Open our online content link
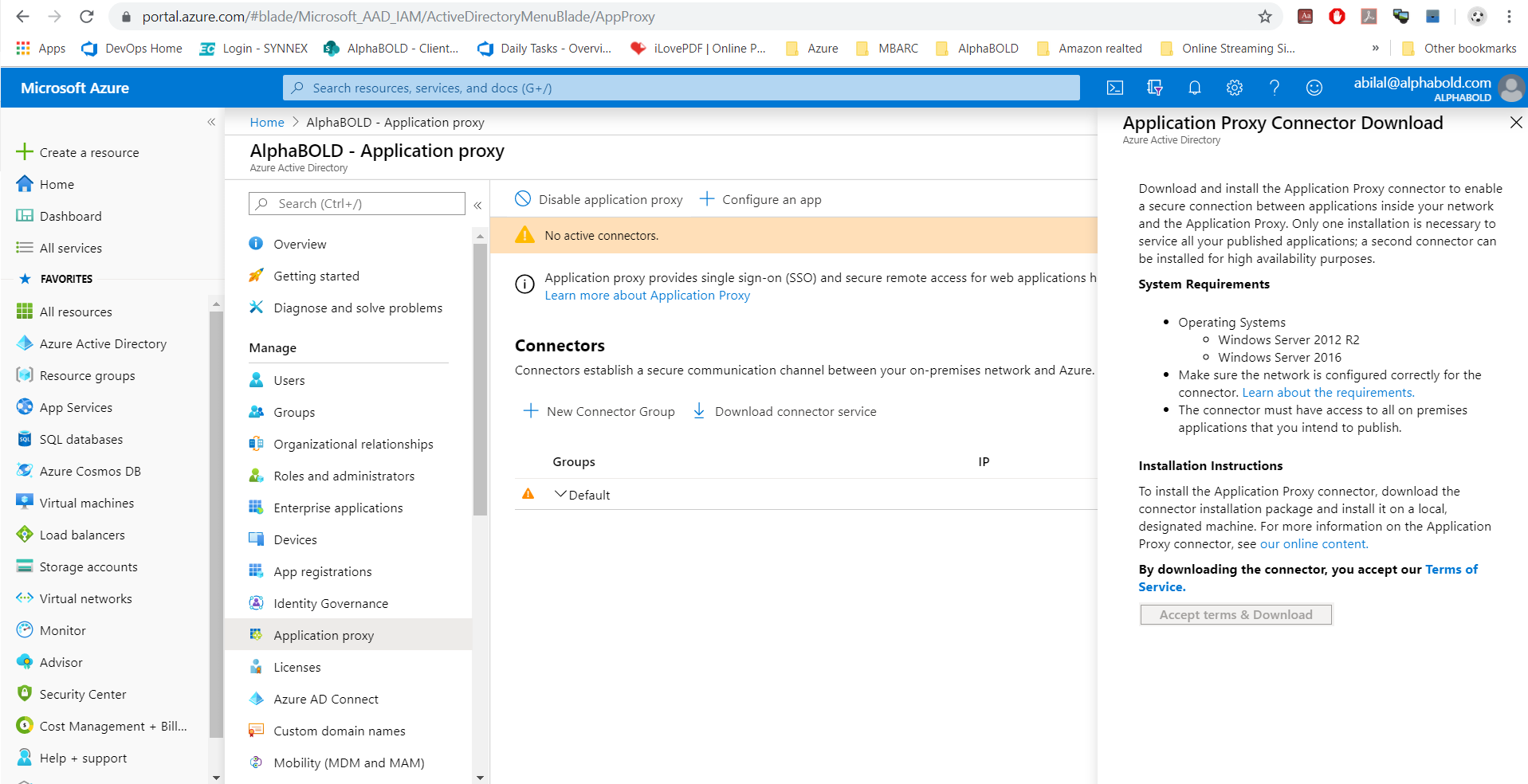 (x=1314, y=543)
